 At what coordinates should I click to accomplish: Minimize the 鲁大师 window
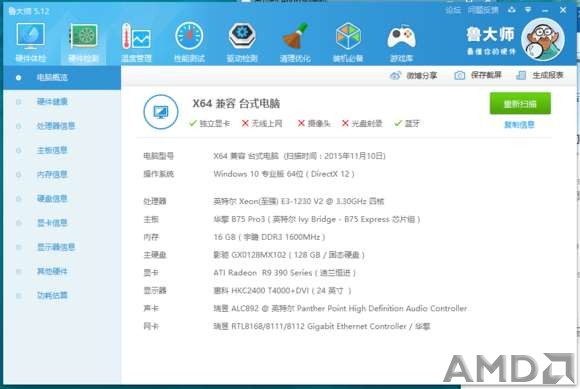click(x=545, y=10)
